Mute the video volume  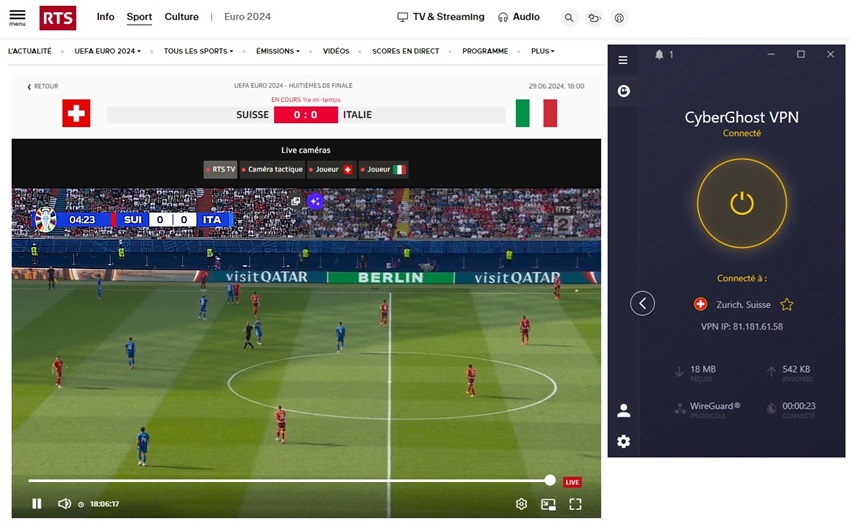pyautogui.click(x=64, y=504)
